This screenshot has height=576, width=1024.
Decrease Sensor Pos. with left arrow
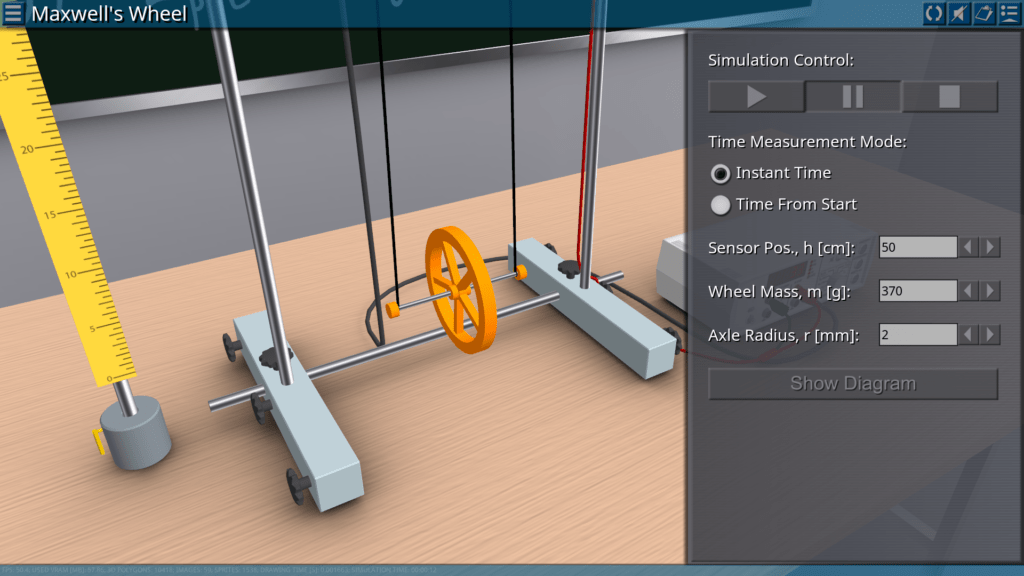point(969,247)
